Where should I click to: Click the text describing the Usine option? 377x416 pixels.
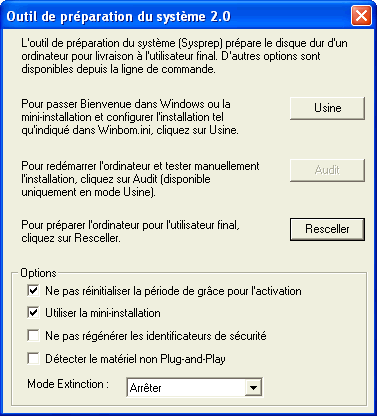click(130, 117)
